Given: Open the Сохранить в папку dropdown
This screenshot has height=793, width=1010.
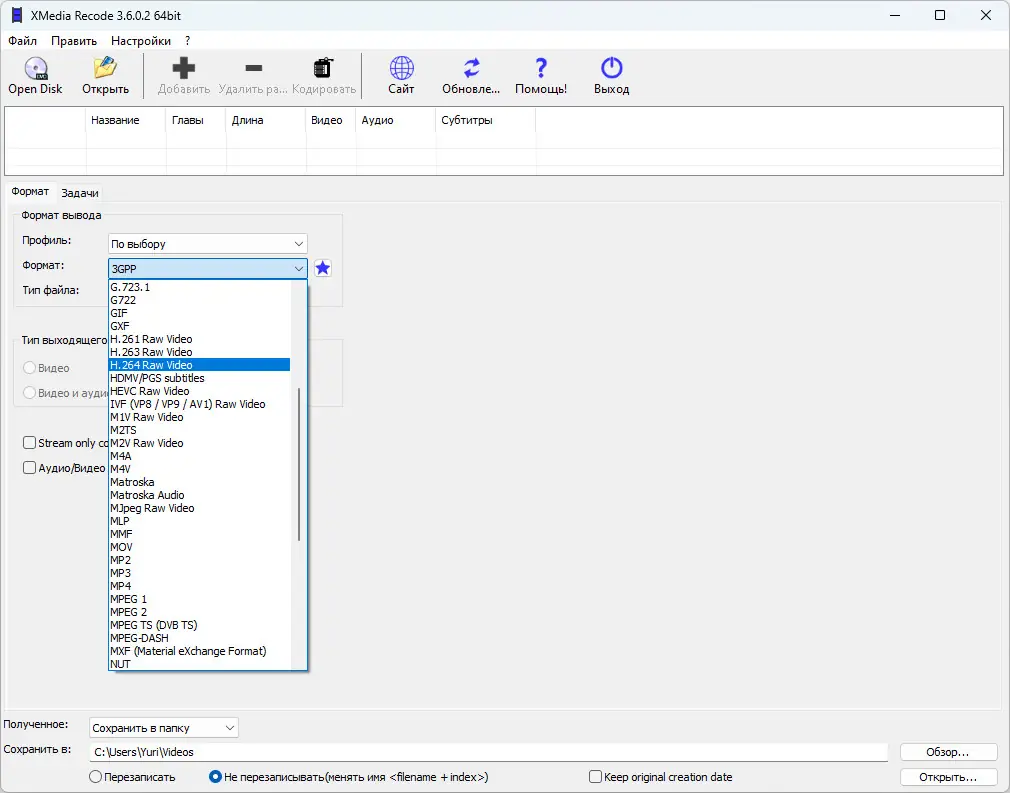Looking at the screenshot, I should [164, 728].
